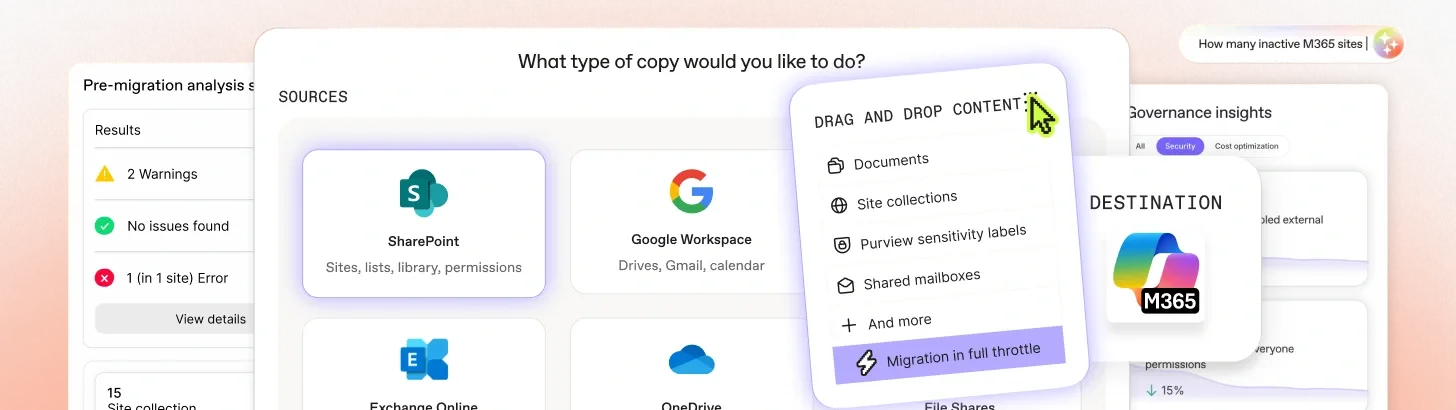
Task: Choose the Google Workspace source card
Action: click(690, 222)
